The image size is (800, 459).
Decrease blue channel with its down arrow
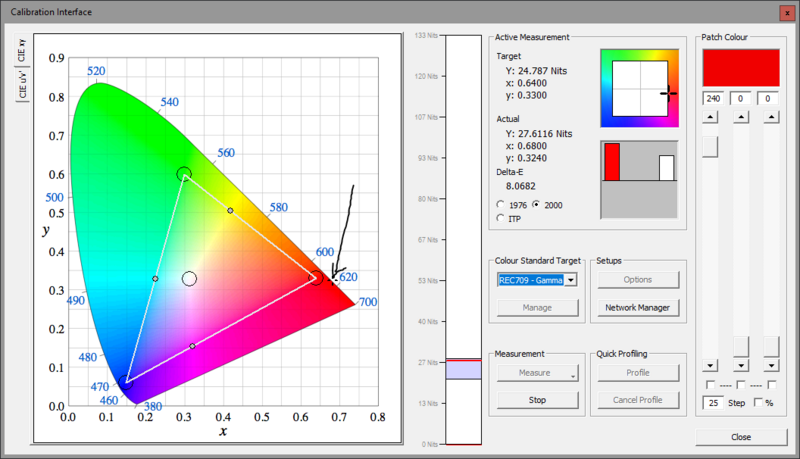coord(771,365)
